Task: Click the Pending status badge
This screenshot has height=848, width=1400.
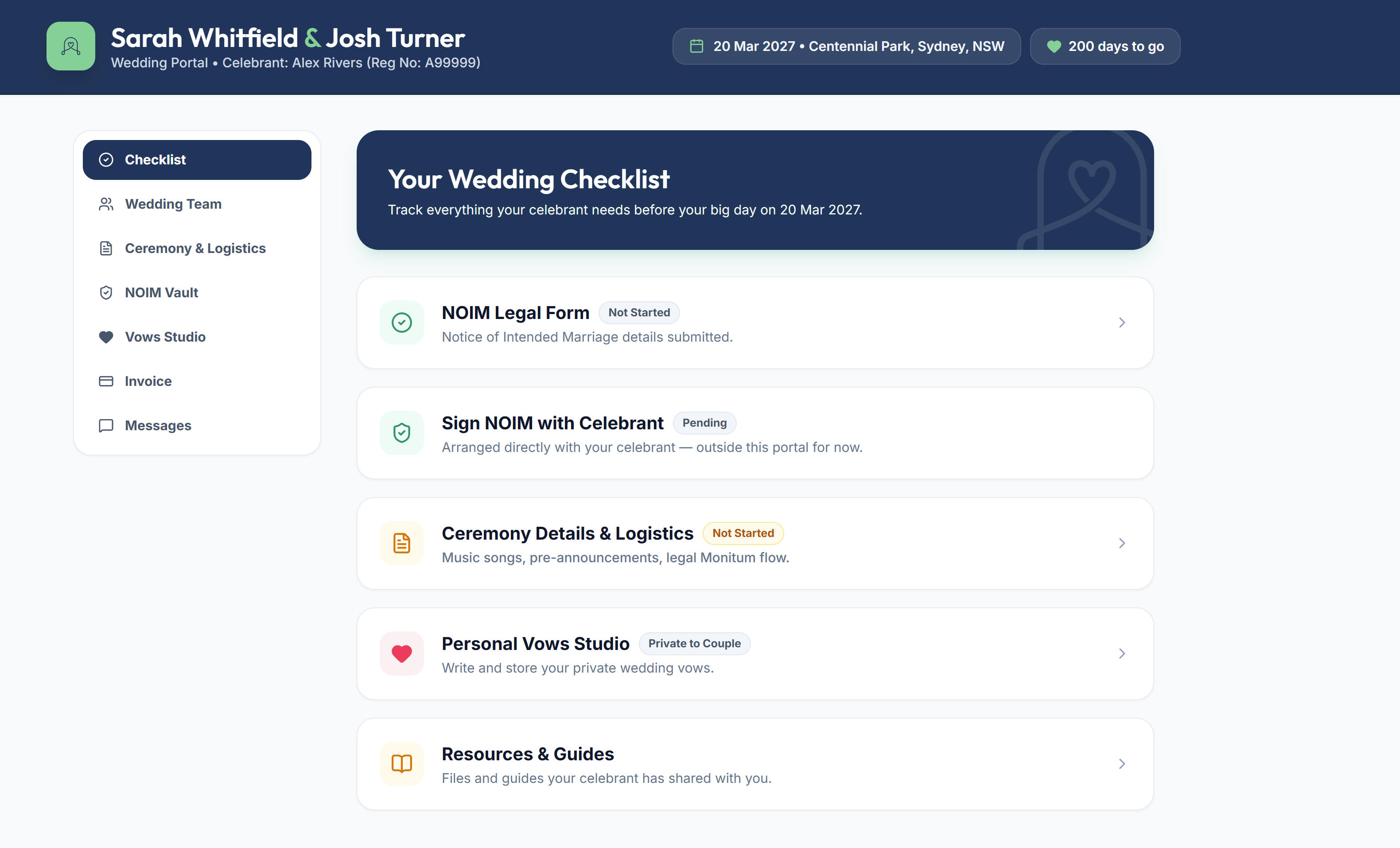Action: pyautogui.click(x=704, y=423)
